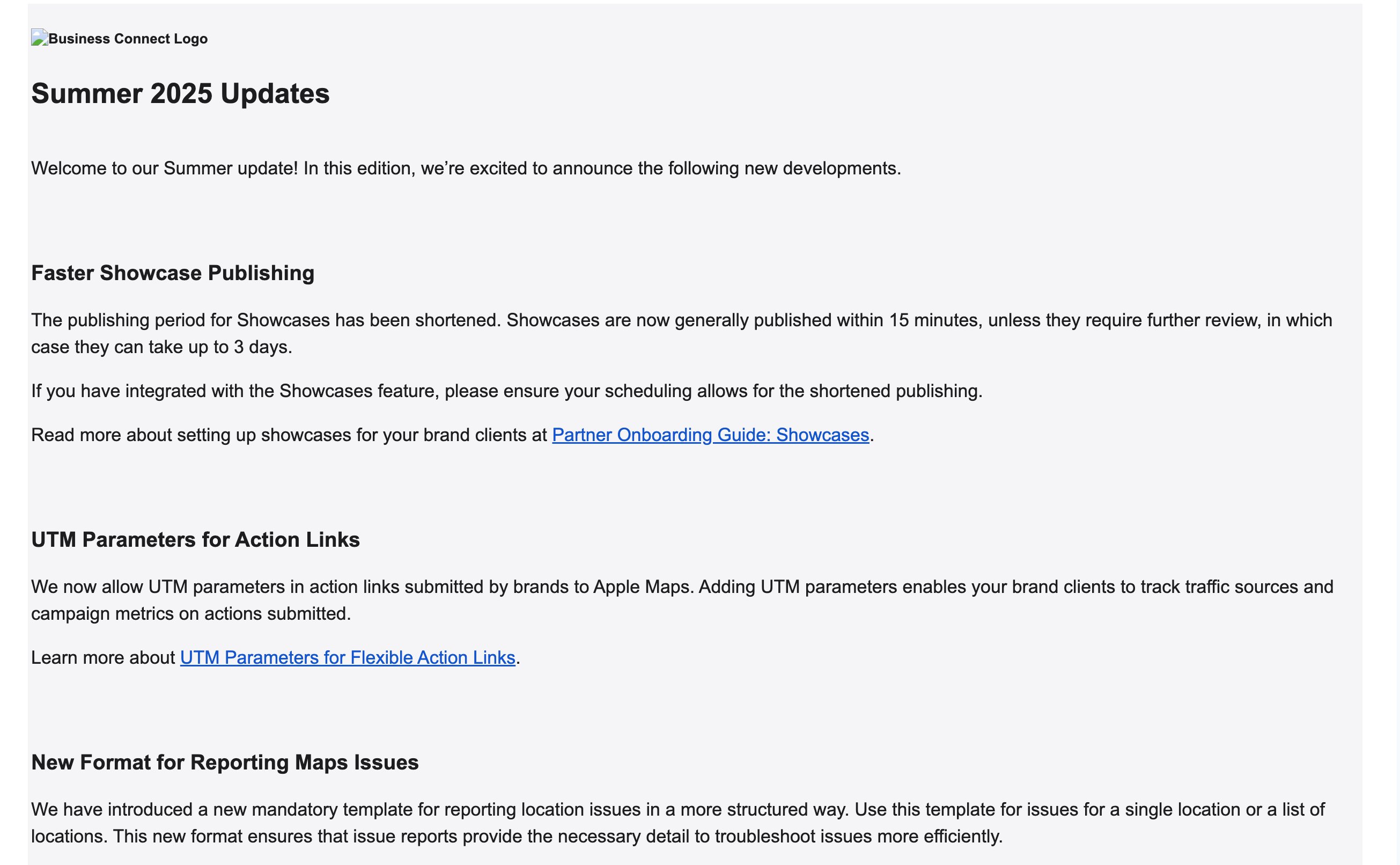Screen dimensions: 1400x865
Task: Click the UTM Parameters for Action Links heading
Action: 195,540
